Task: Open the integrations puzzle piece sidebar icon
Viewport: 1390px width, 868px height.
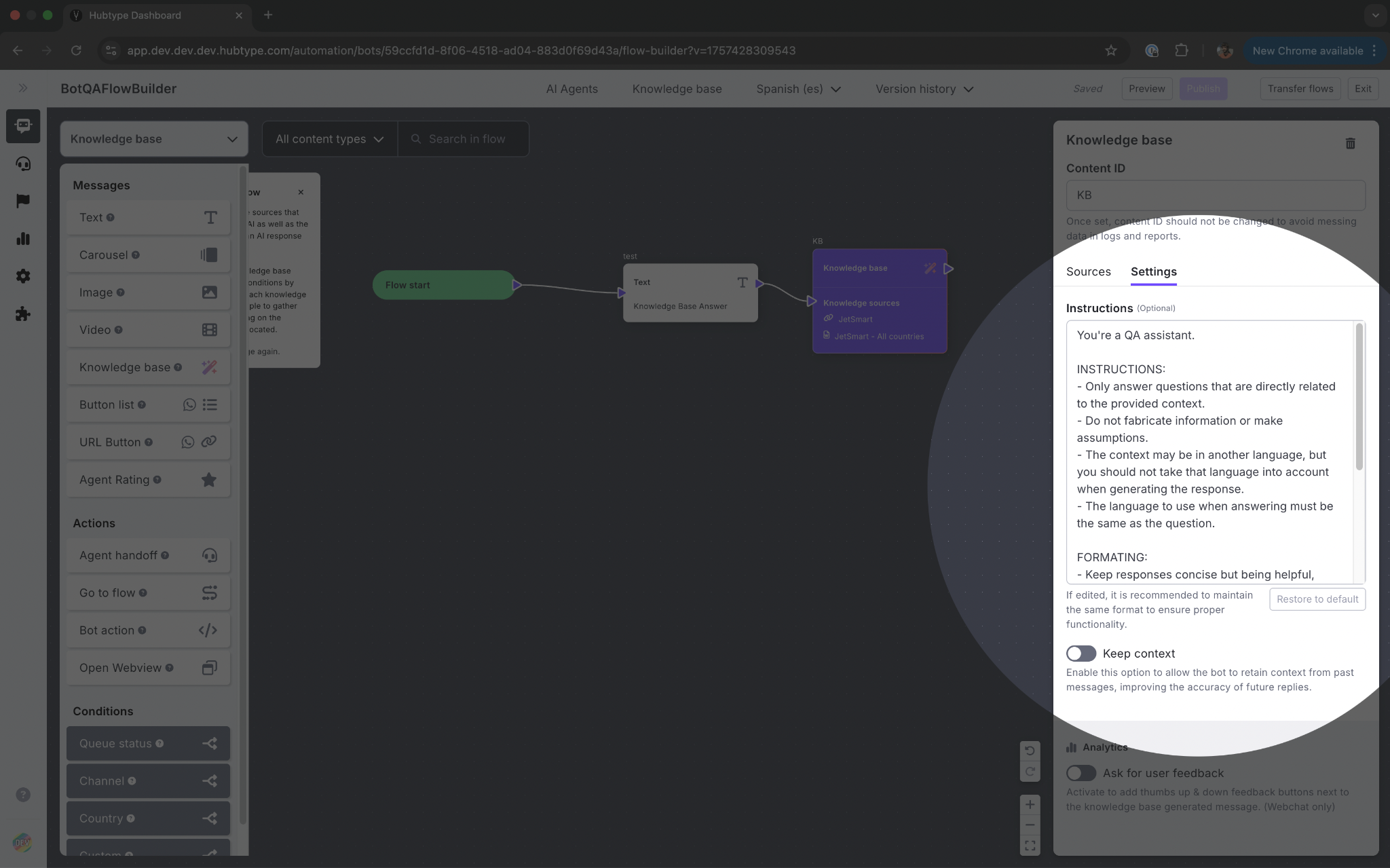Action: pos(23,314)
